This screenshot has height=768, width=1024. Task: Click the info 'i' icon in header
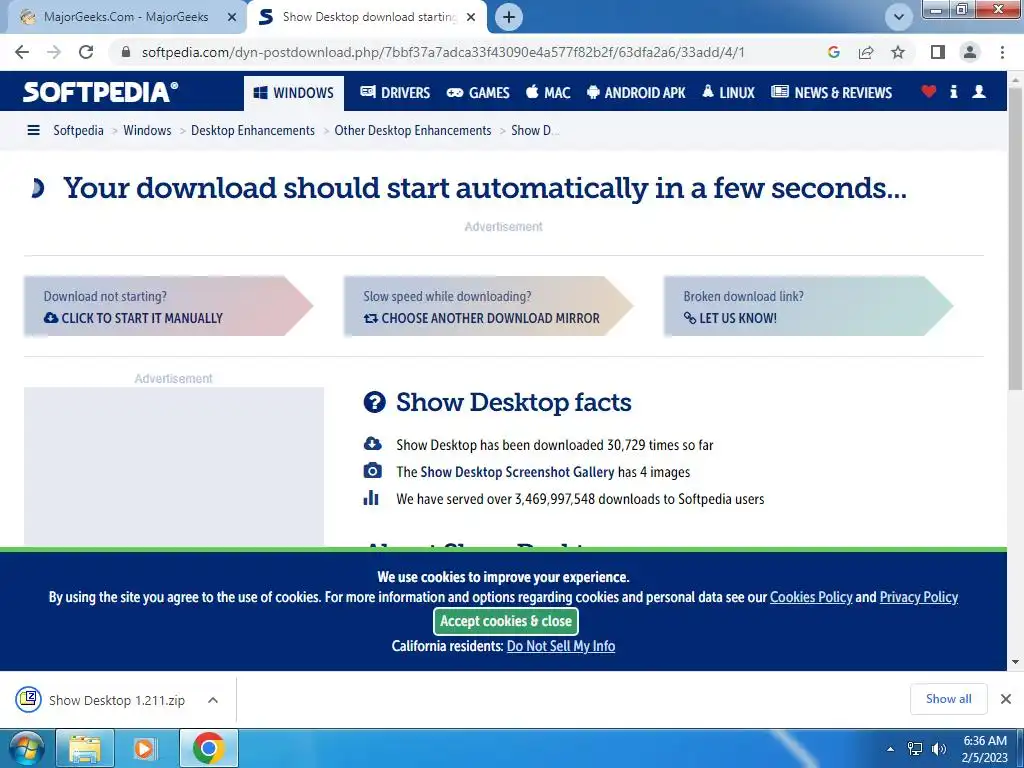953,92
